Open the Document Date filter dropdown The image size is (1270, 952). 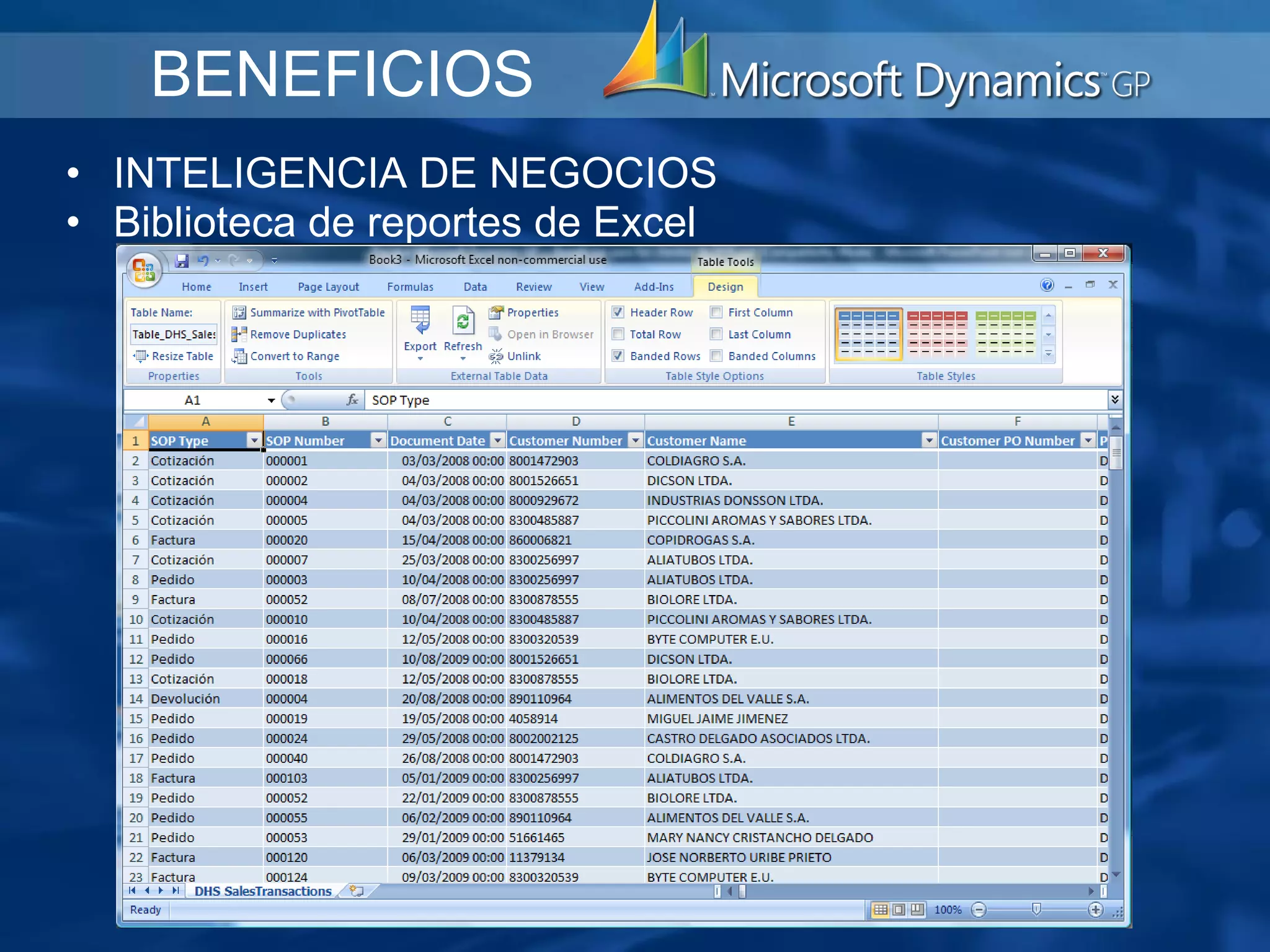point(497,440)
